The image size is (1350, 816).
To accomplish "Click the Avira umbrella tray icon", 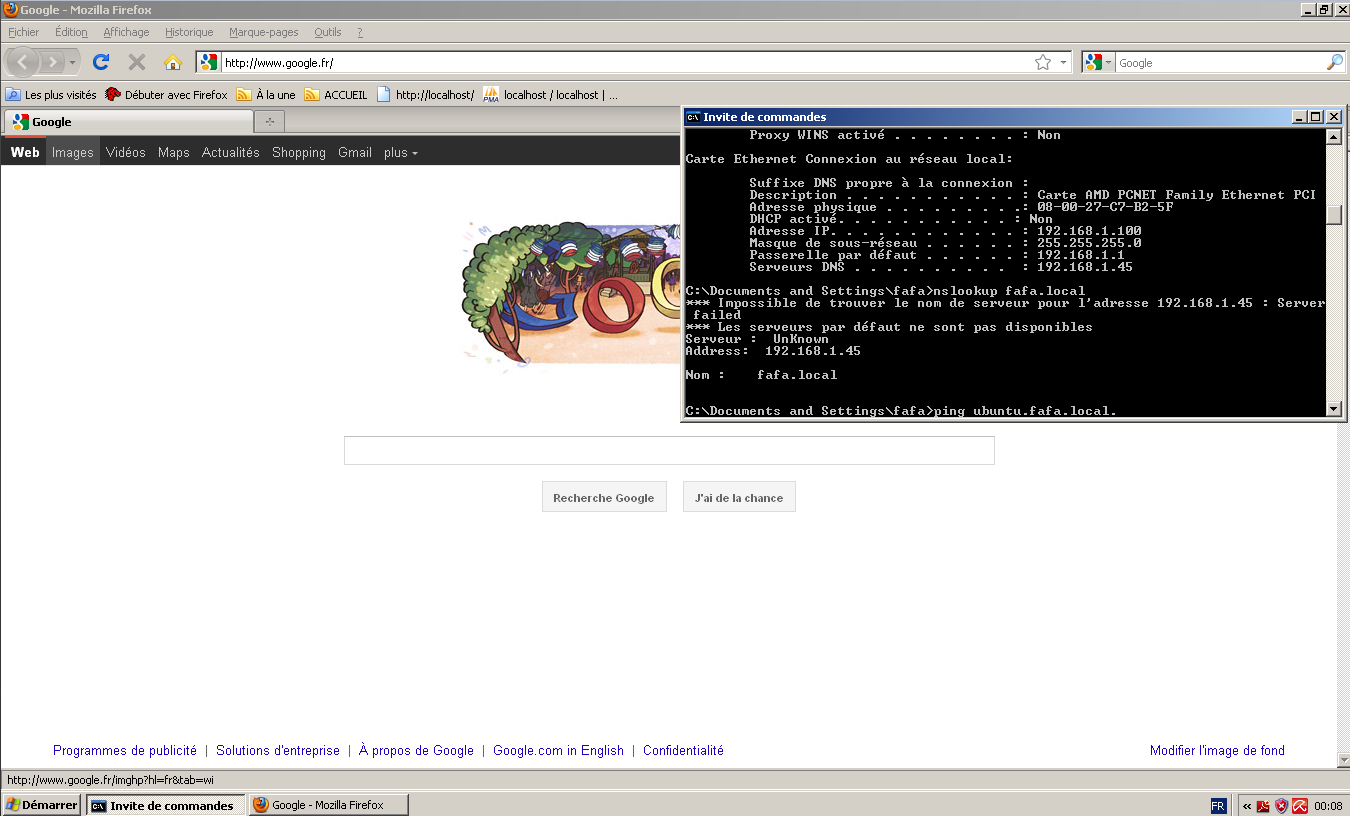I will [1300, 805].
